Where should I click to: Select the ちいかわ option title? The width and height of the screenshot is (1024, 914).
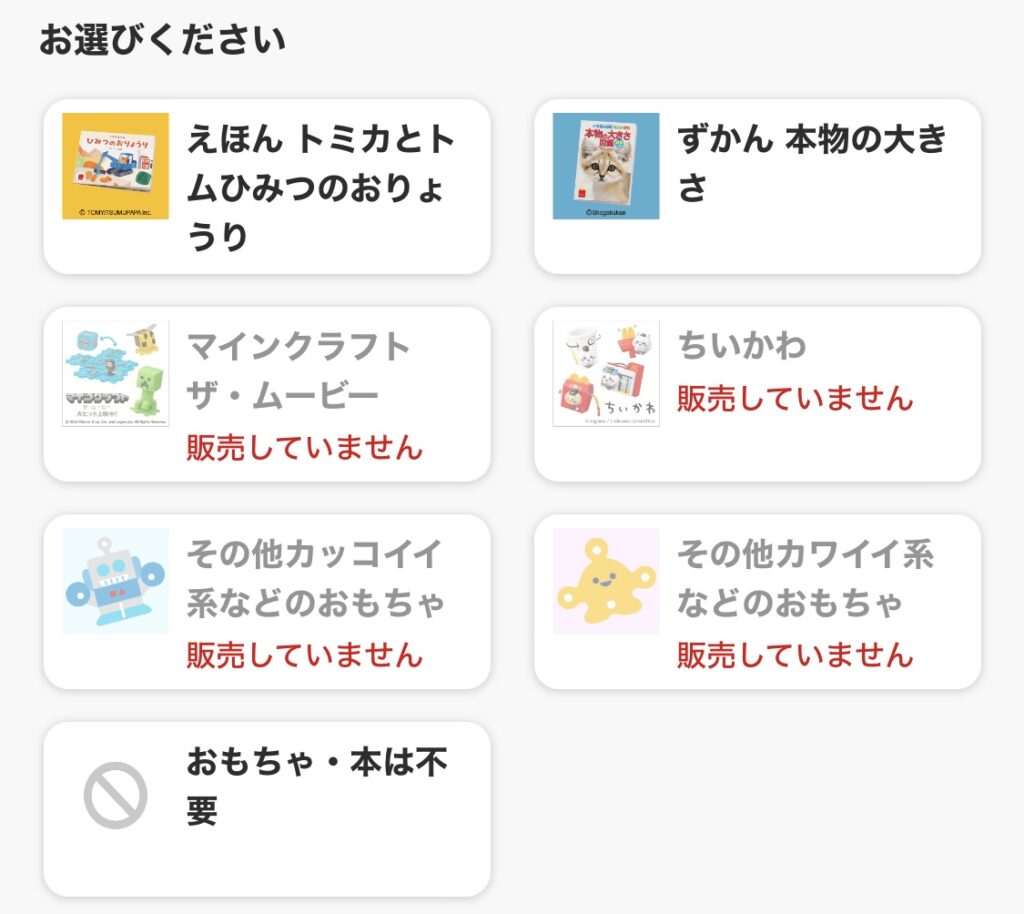[x=742, y=346]
